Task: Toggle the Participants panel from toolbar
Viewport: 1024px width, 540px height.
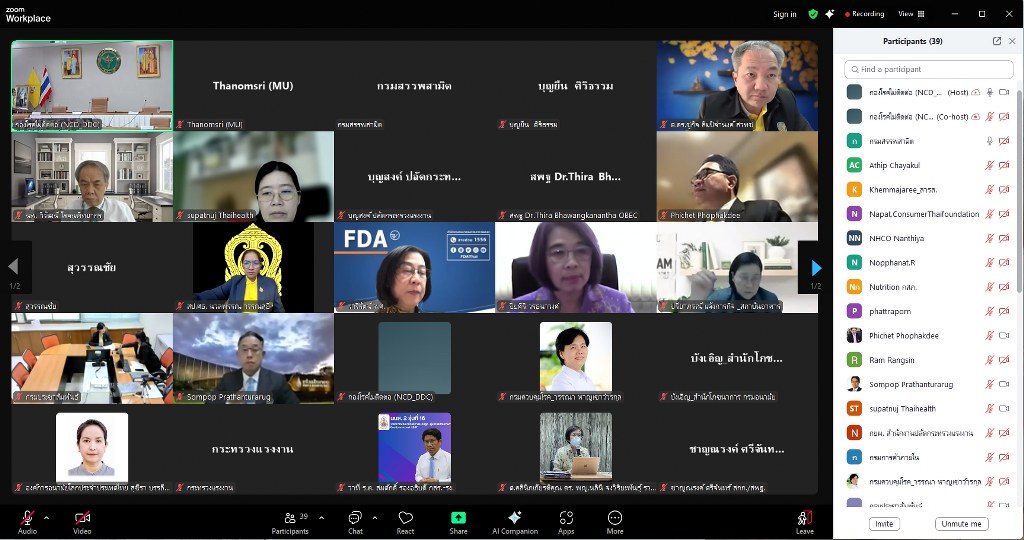Action: 290,522
